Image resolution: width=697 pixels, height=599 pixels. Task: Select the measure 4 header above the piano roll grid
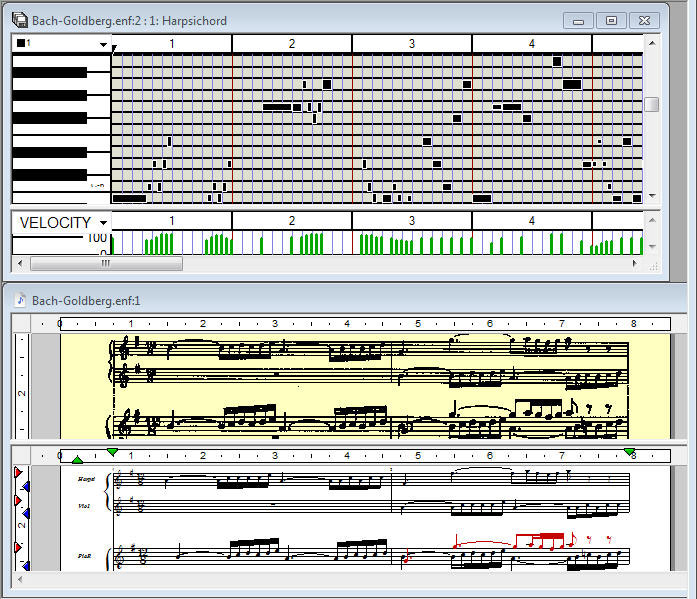coord(532,44)
